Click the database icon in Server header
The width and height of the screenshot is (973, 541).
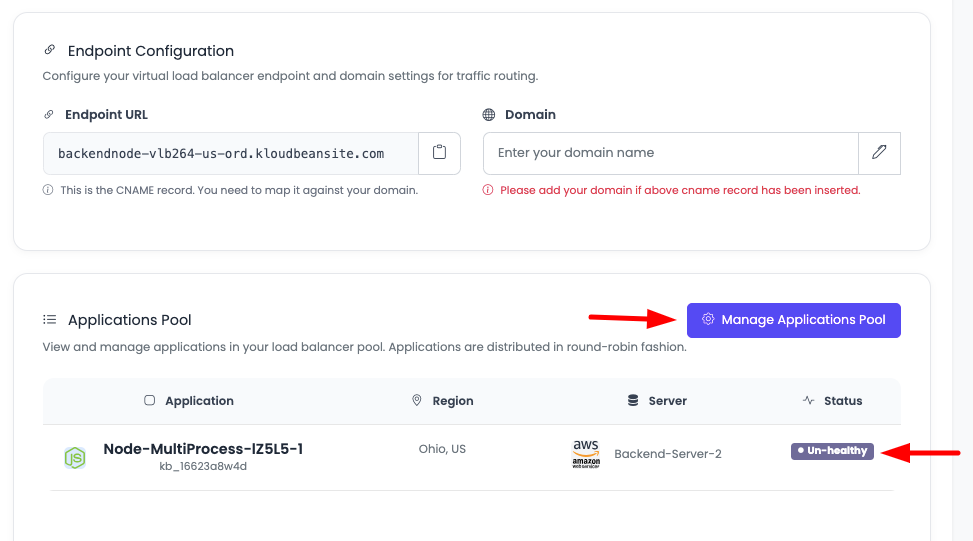[633, 401]
